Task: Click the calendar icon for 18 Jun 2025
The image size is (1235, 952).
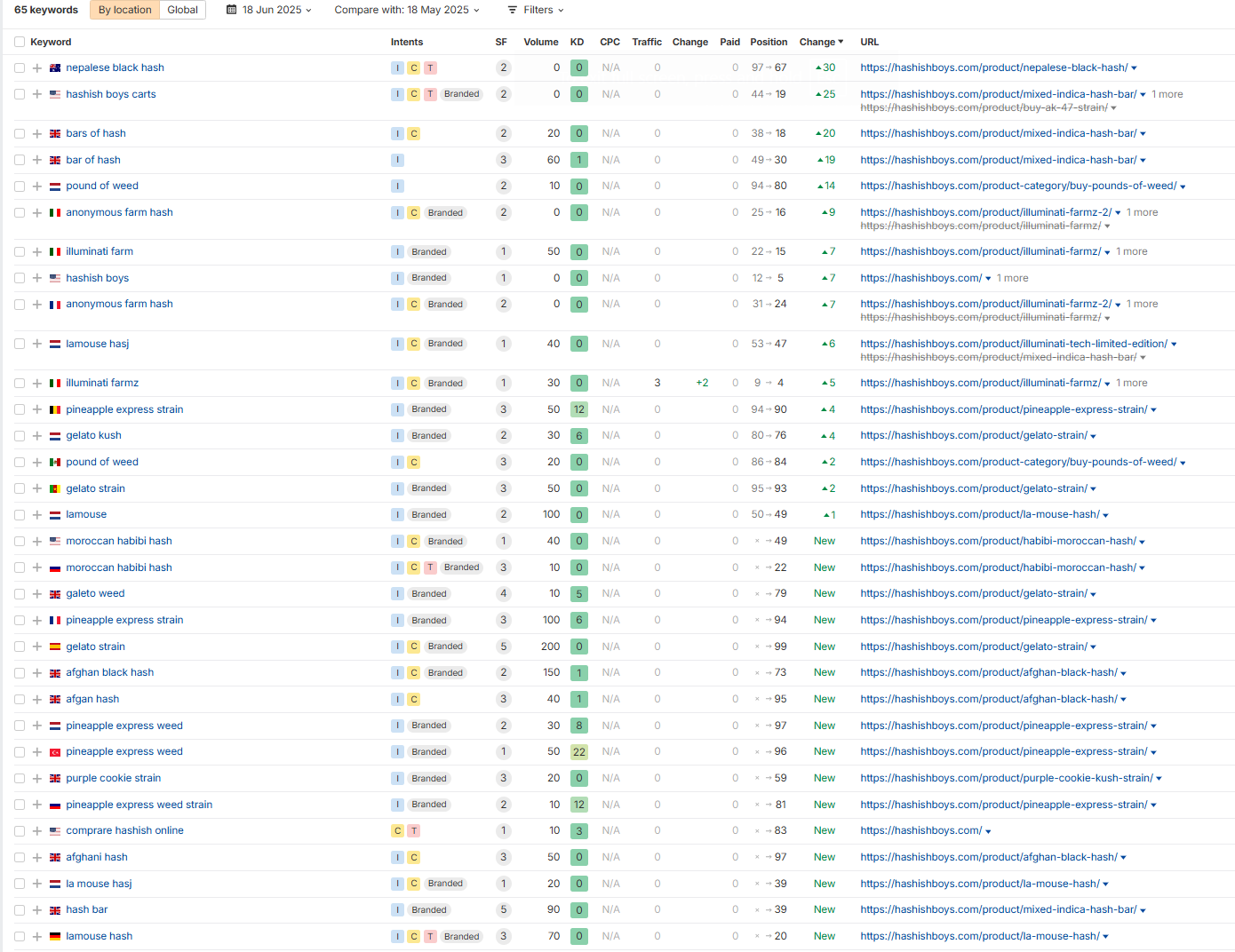Action: pyautogui.click(x=232, y=10)
